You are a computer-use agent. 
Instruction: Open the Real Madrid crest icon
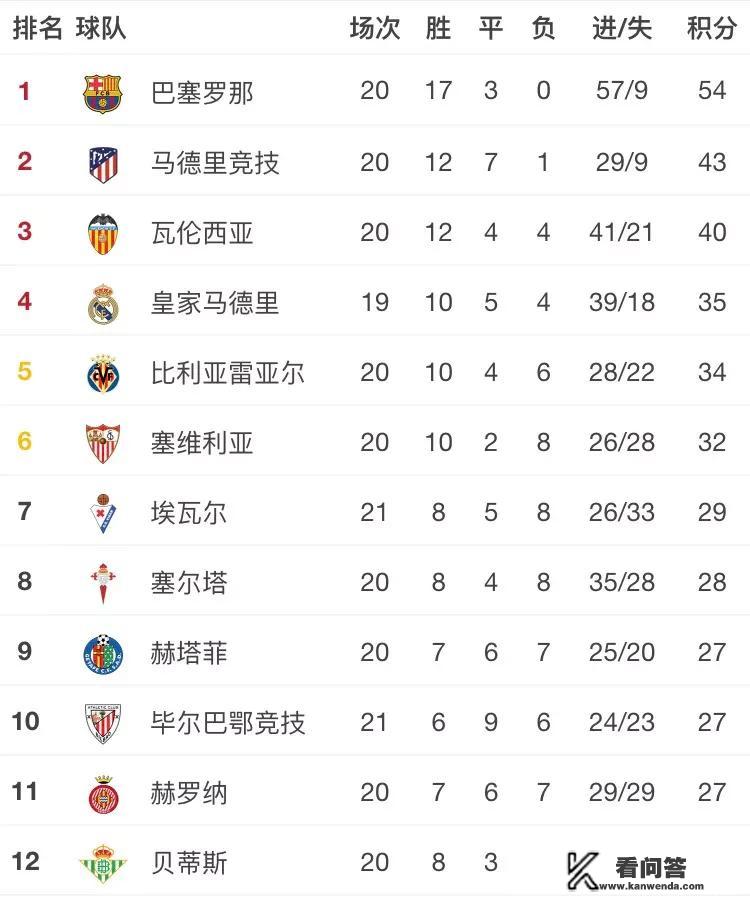click(x=103, y=302)
